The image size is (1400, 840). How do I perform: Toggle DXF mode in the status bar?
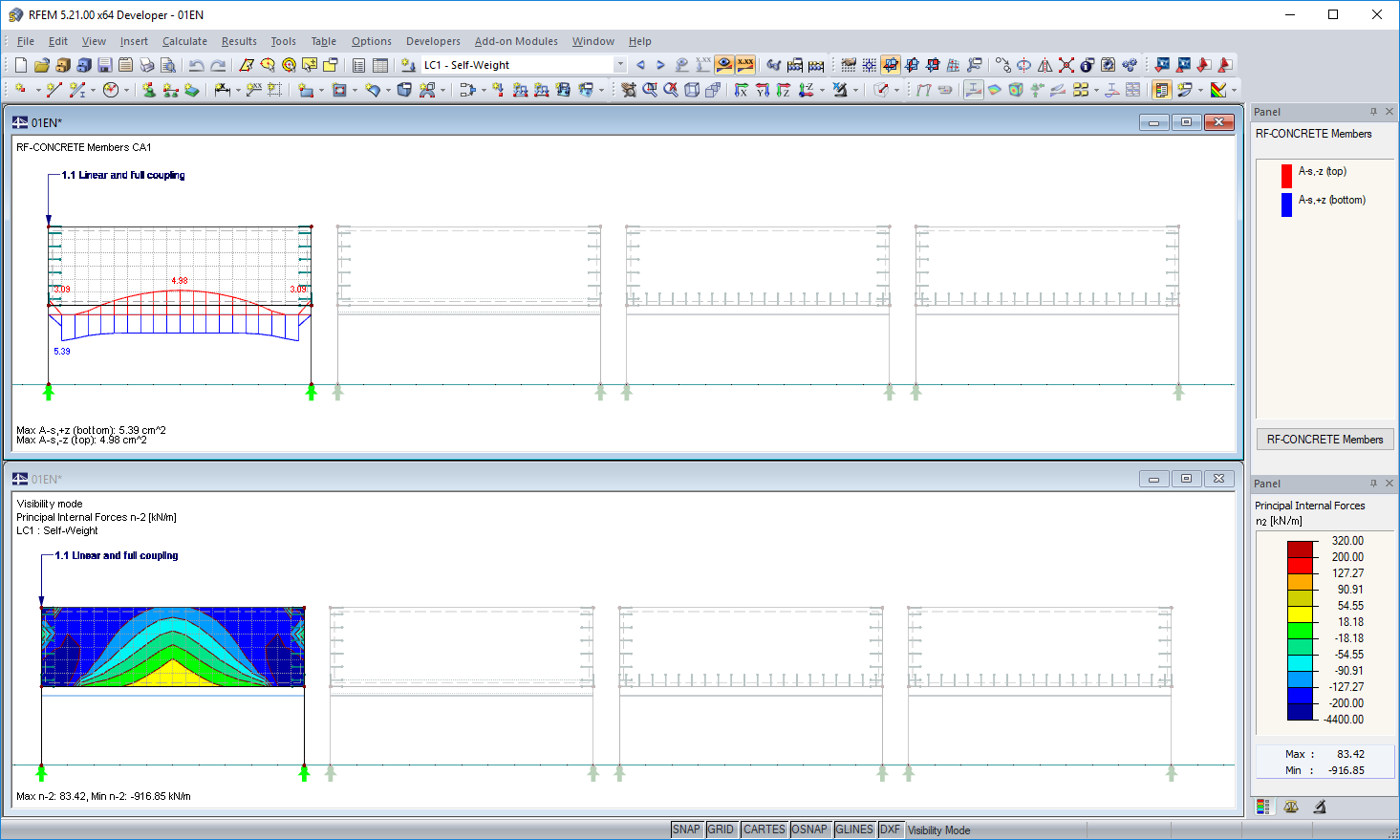tap(890, 829)
